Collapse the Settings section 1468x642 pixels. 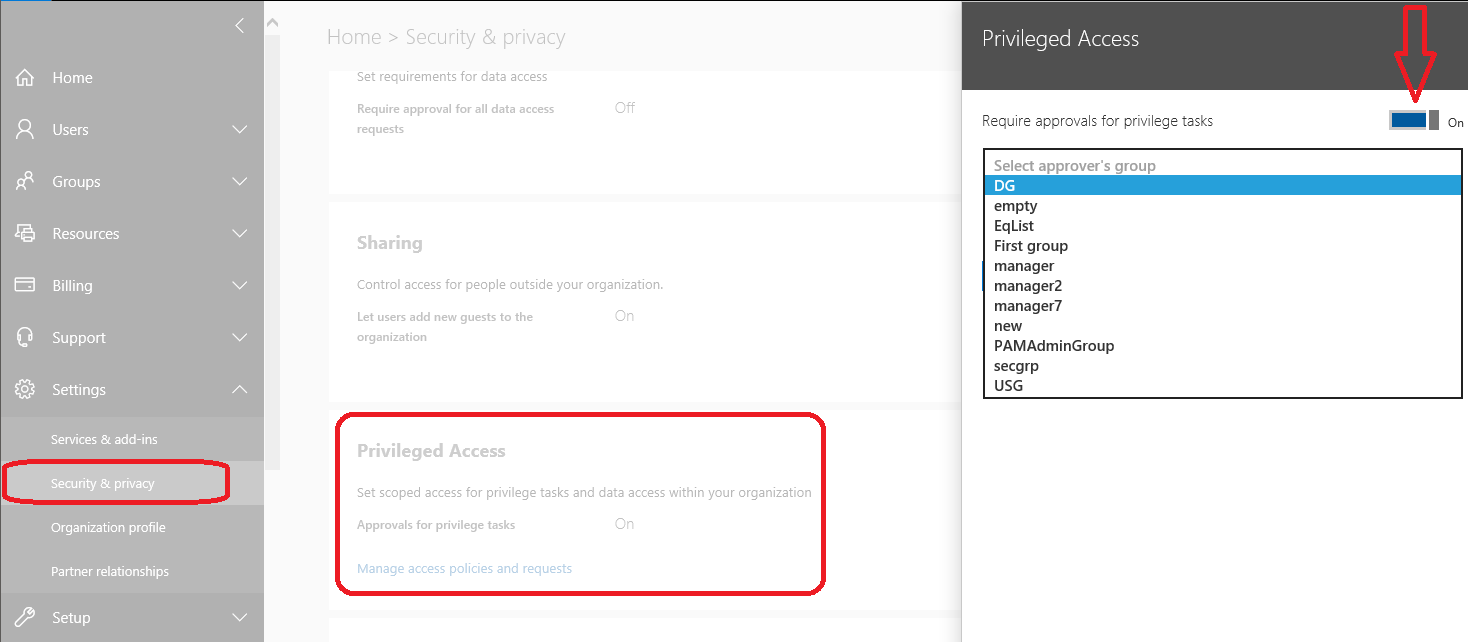pyautogui.click(x=239, y=389)
